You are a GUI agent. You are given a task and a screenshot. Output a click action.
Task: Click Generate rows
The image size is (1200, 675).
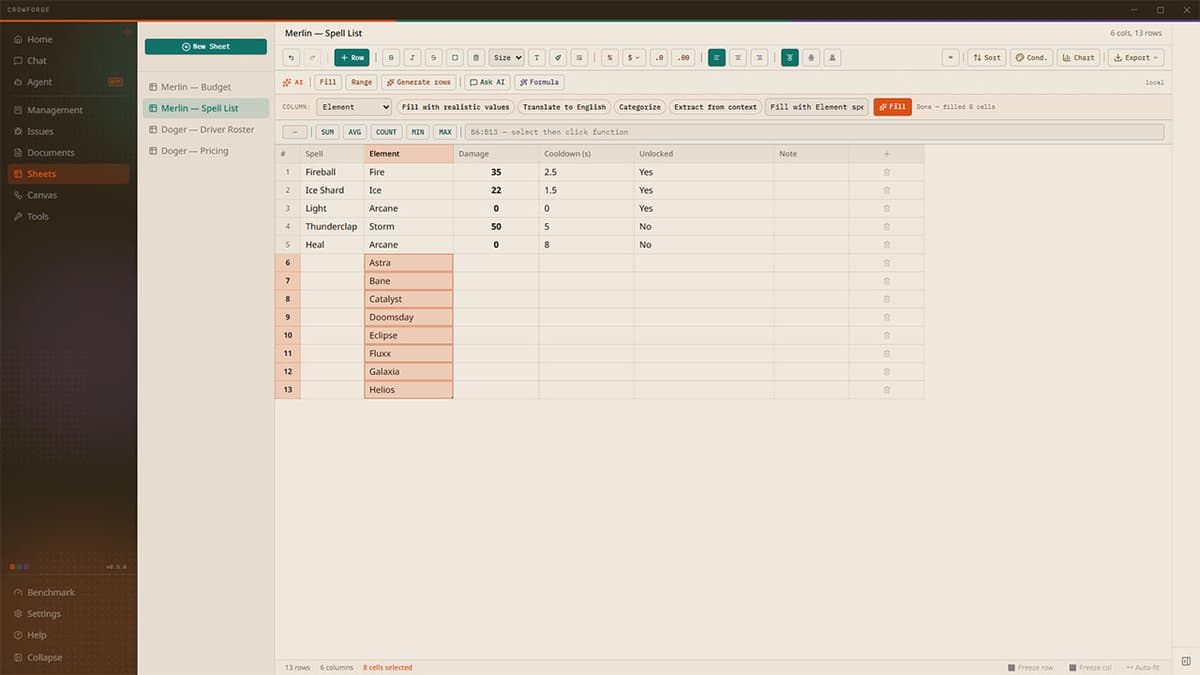(418, 82)
